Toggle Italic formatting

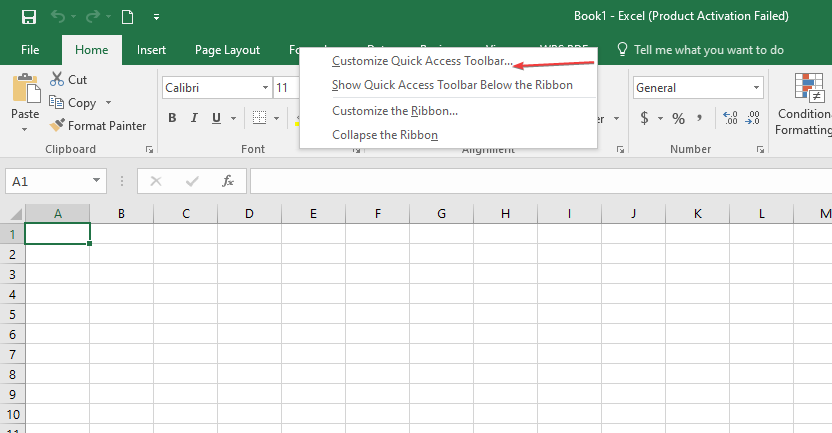(194, 118)
